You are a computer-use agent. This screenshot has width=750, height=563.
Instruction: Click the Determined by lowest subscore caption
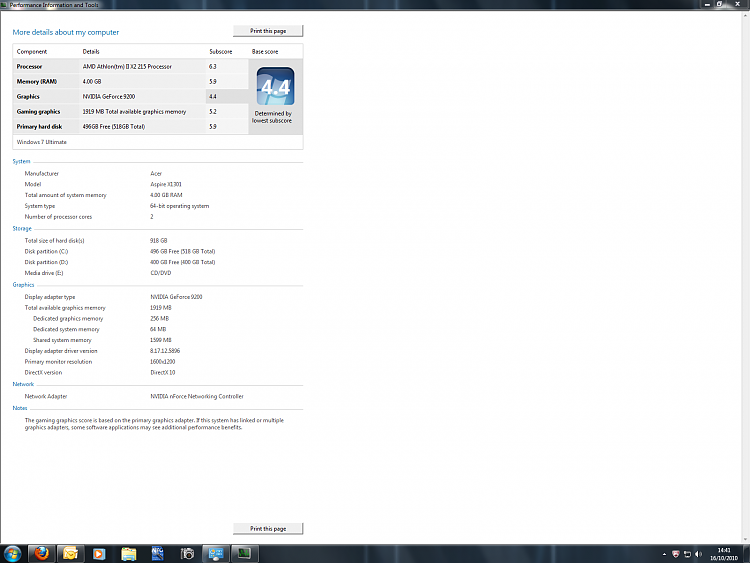pos(272,117)
